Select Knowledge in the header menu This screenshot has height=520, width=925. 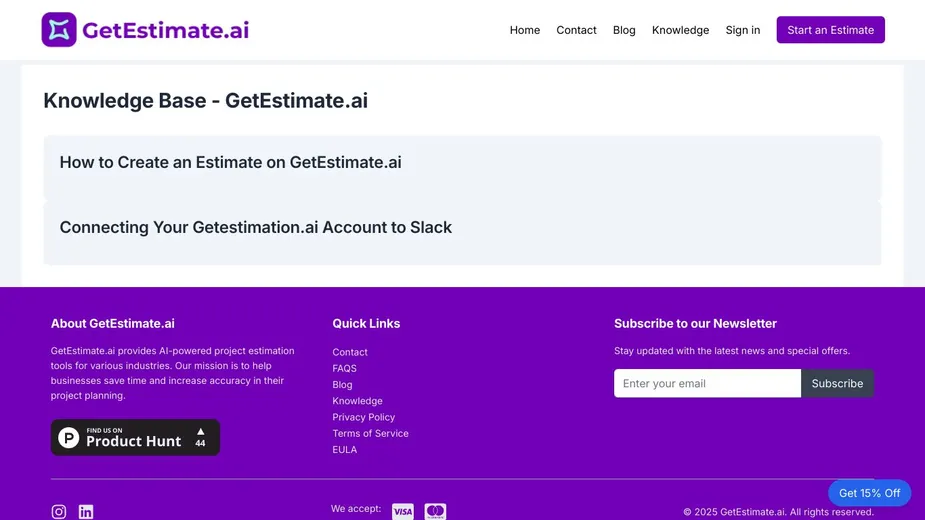[x=680, y=30]
